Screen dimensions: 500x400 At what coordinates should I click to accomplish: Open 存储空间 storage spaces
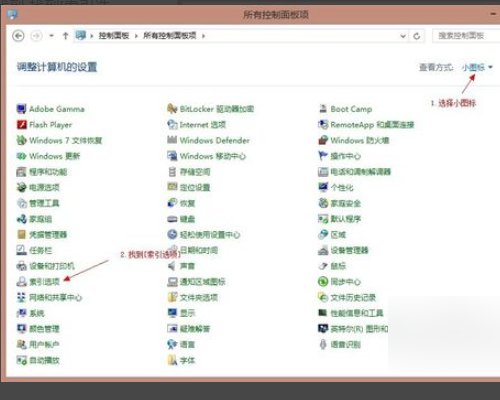click(189, 172)
